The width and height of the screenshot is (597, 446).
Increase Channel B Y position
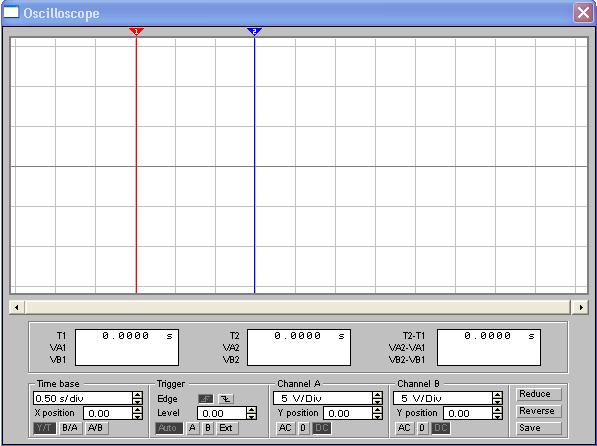(x=497, y=410)
